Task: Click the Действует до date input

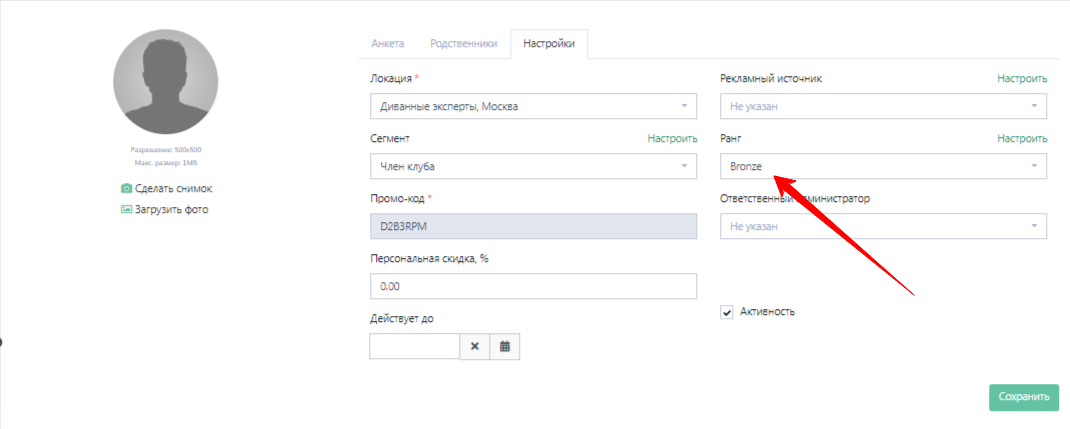Action: (x=415, y=346)
